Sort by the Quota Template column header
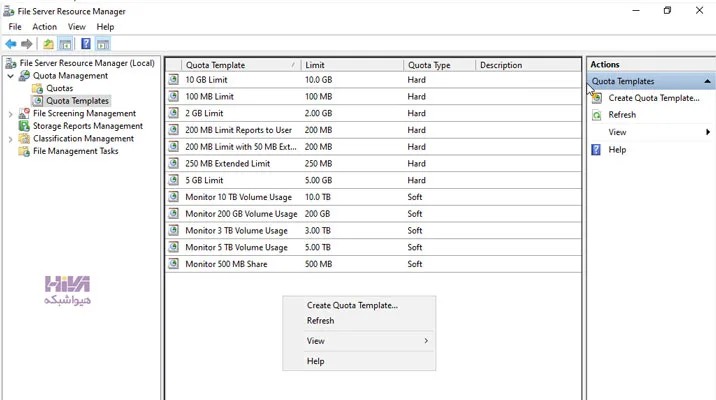 click(x=241, y=65)
